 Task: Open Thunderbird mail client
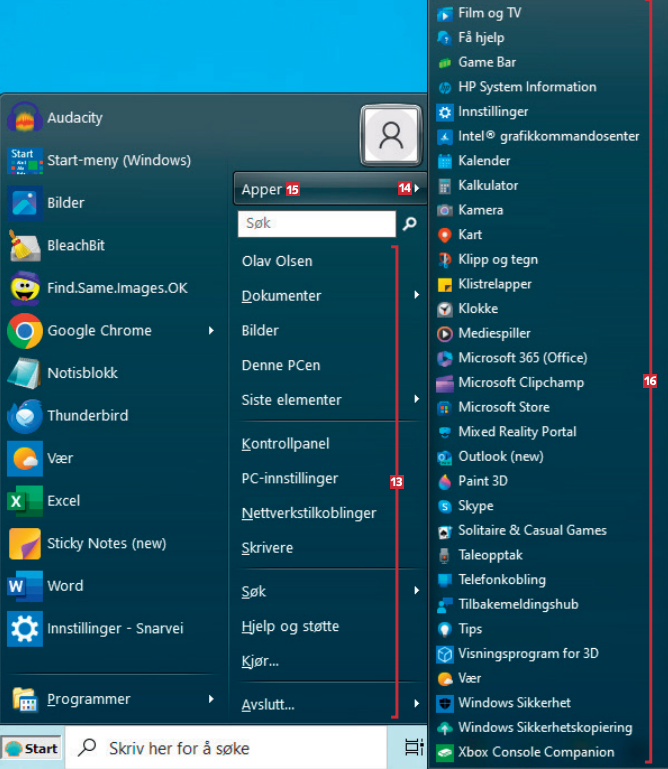click(87, 415)
